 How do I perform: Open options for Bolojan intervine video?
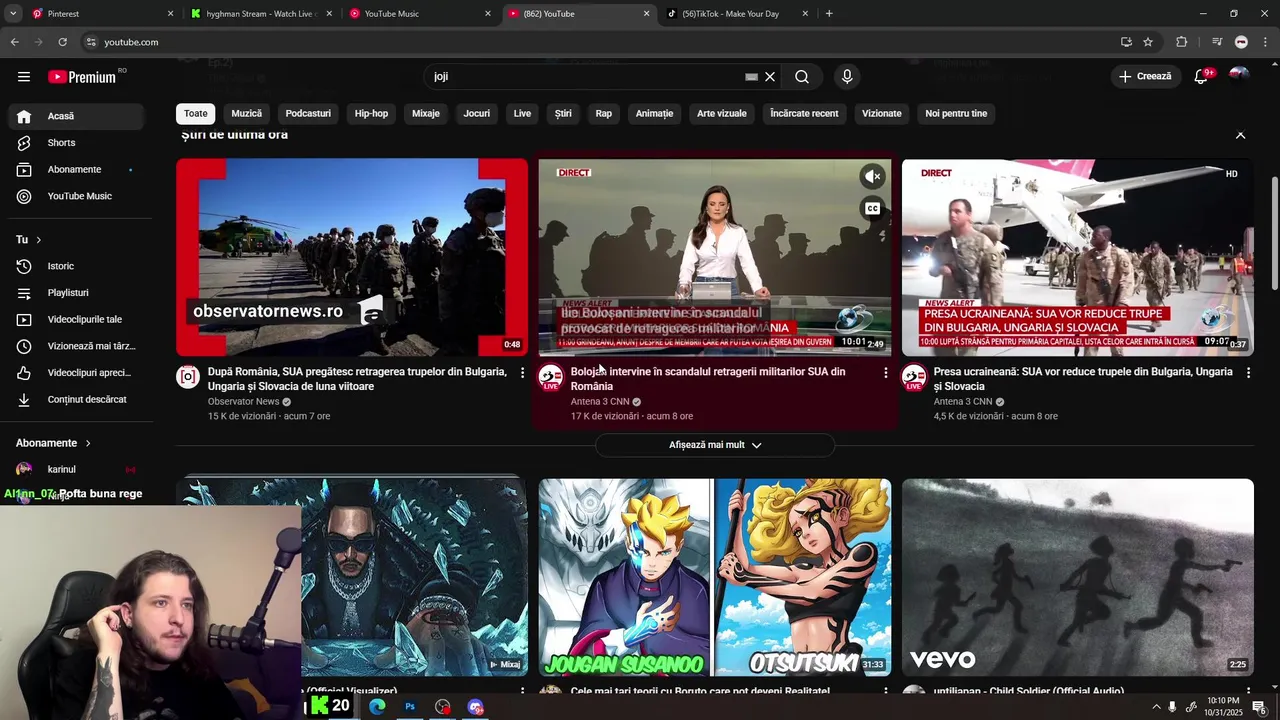click(885, 373)
